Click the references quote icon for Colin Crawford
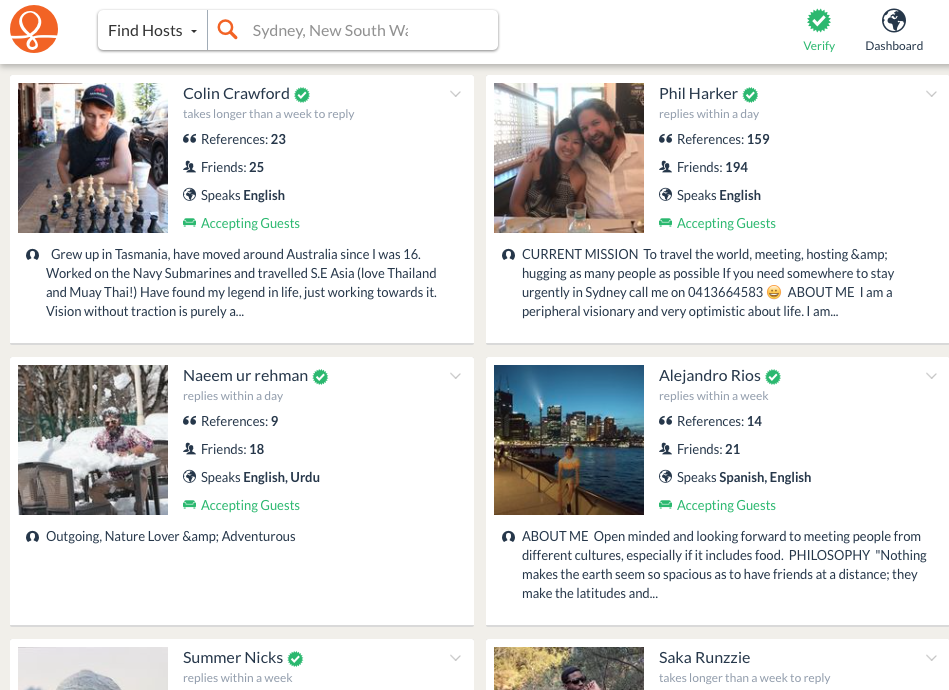This screenshot has height=690, width=949. coord(189,139)
